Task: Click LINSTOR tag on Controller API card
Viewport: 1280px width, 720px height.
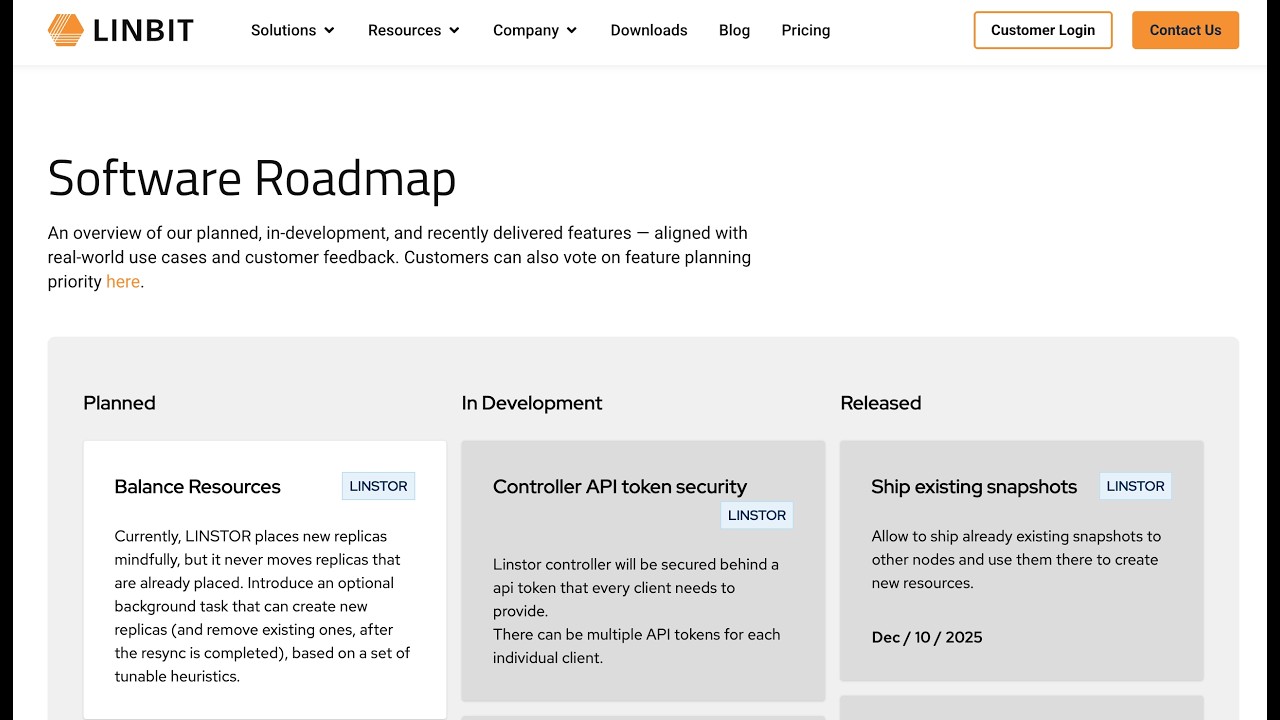Action: pyautogui.click(x=757, y=515)
